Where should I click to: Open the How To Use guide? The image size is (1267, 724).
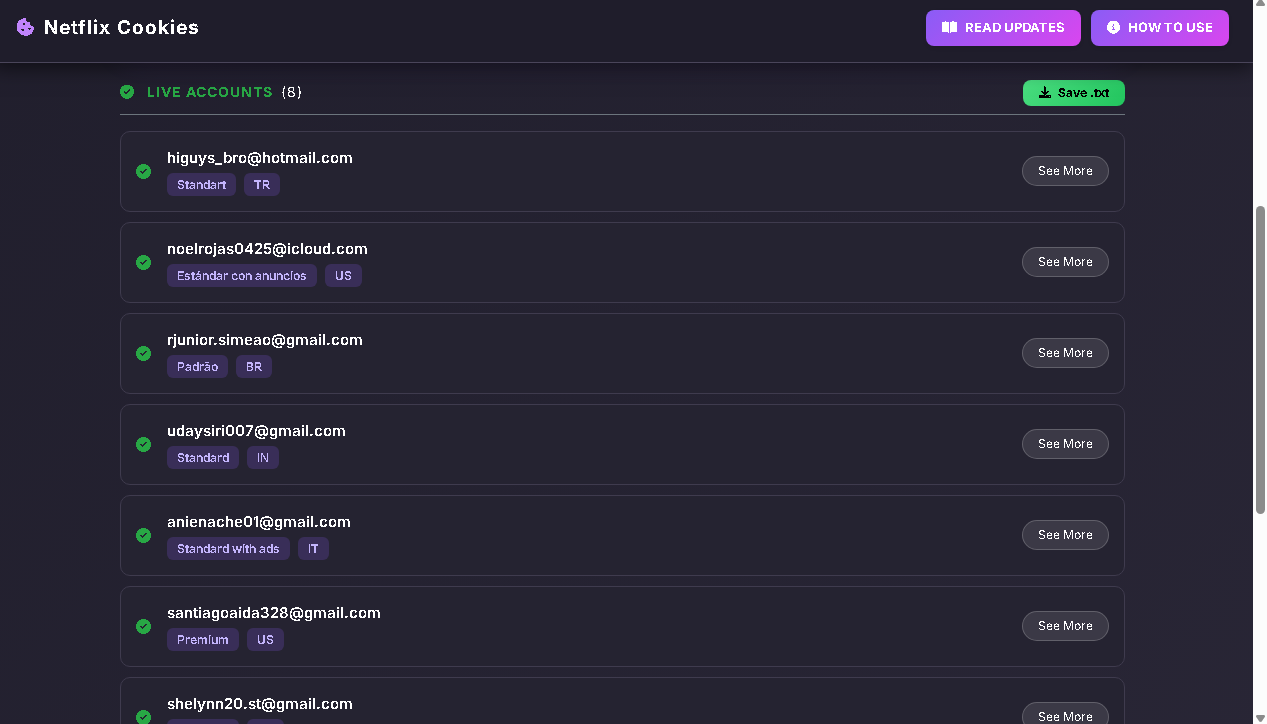1159,28
